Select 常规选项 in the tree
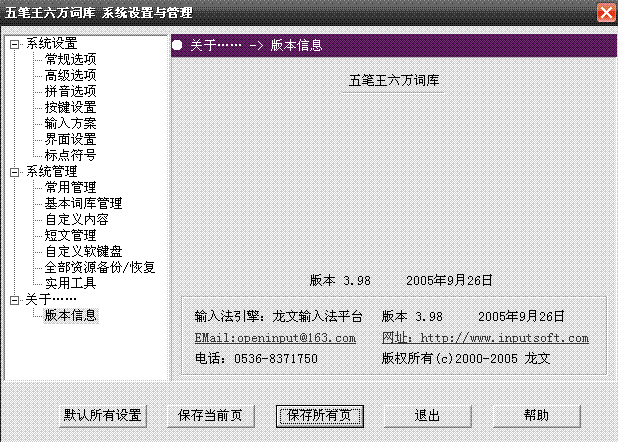 pyautogui.click(x=70, y=60)
